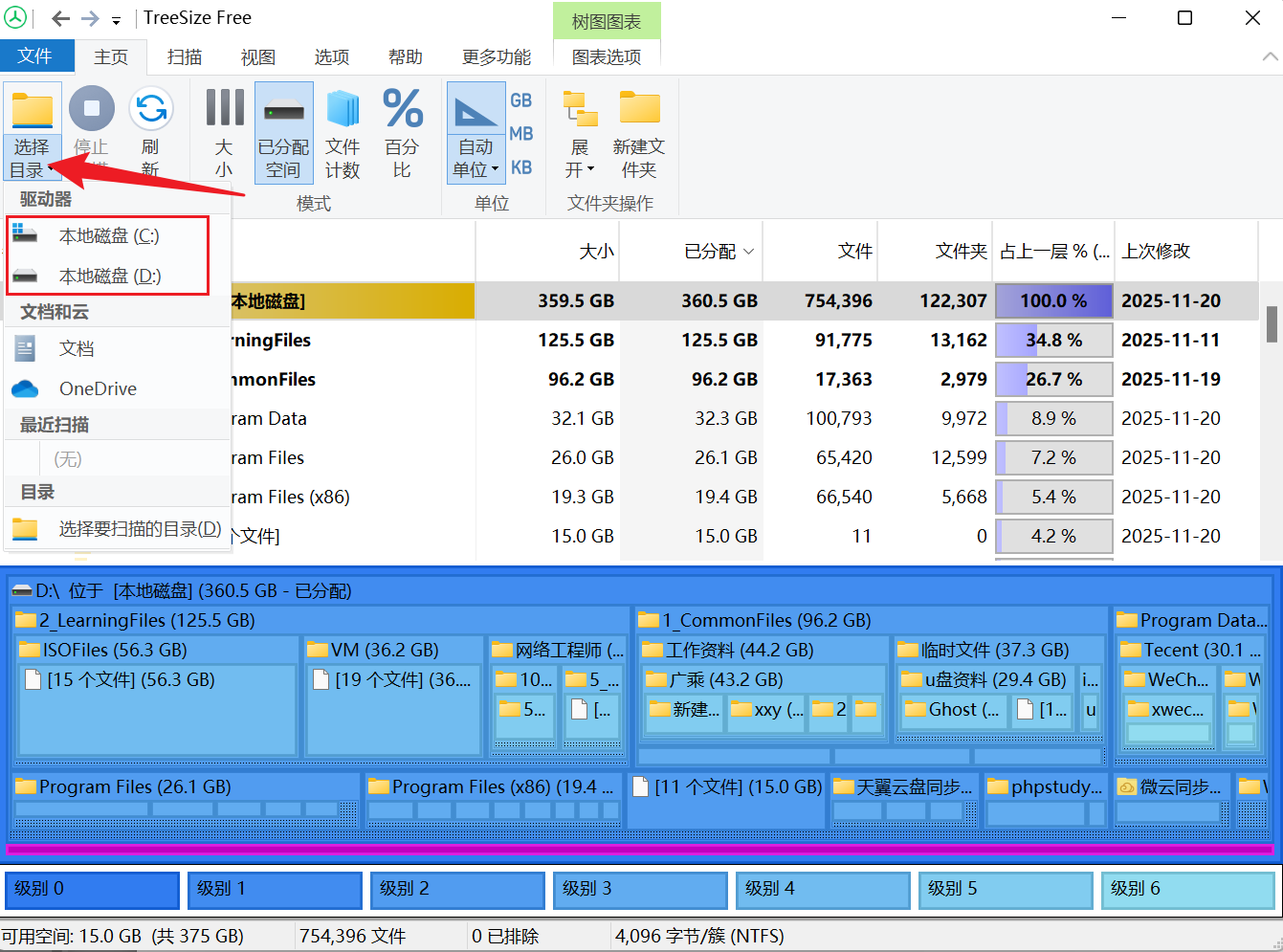
Task: Click the Level 6 color swatch
Action: click(x=1187, y=889)
